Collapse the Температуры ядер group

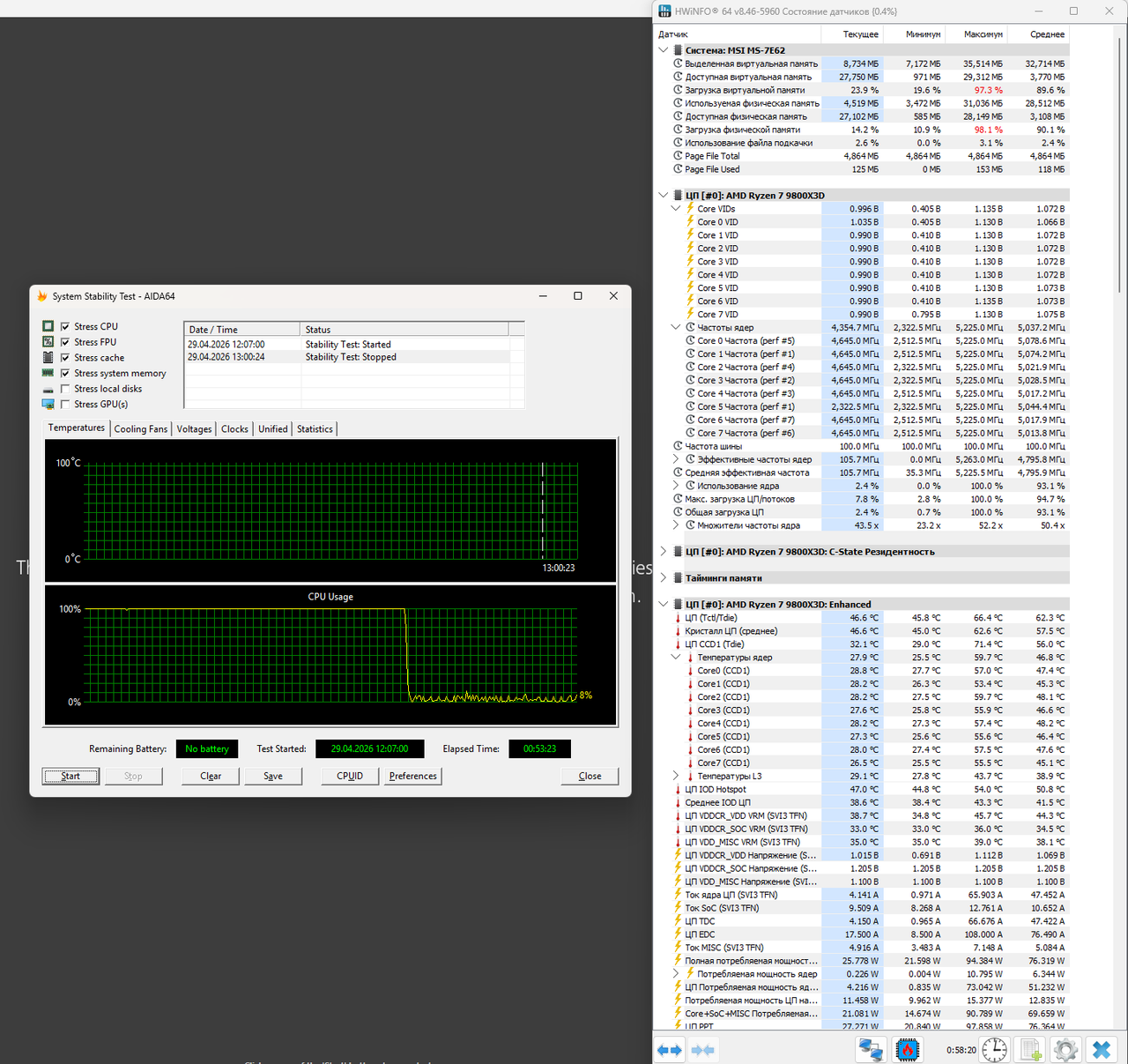coord(676,657)
